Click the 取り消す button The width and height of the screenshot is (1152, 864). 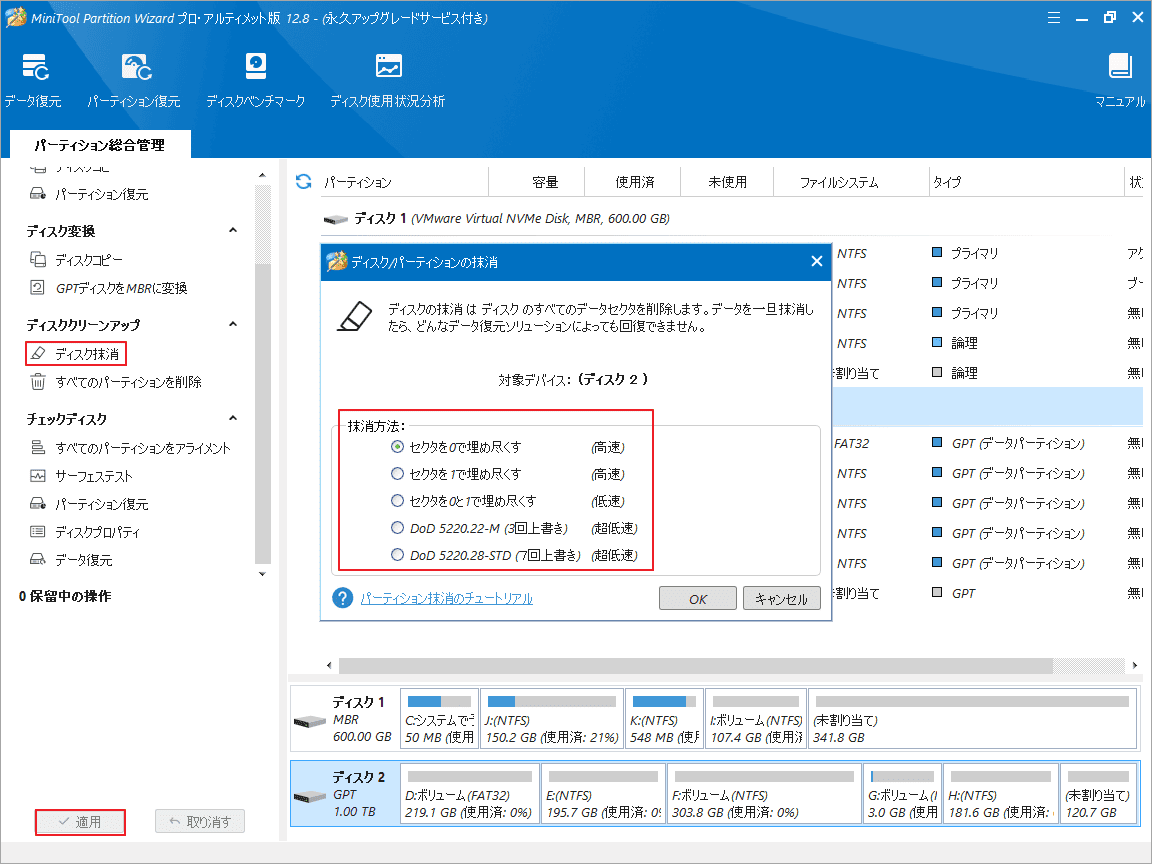point(200,822)
